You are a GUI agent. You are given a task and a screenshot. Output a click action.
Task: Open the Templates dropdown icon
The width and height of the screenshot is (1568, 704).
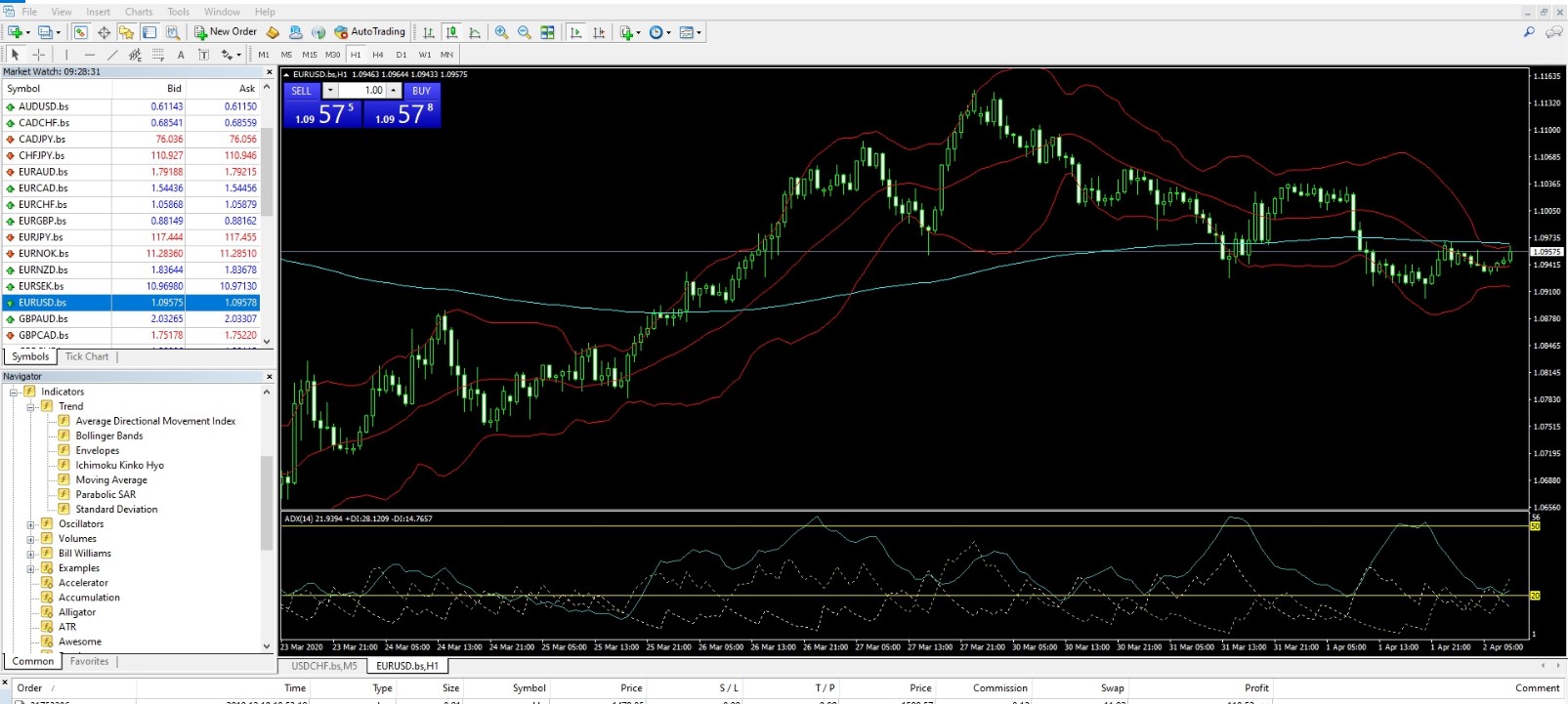pos(691,32)
